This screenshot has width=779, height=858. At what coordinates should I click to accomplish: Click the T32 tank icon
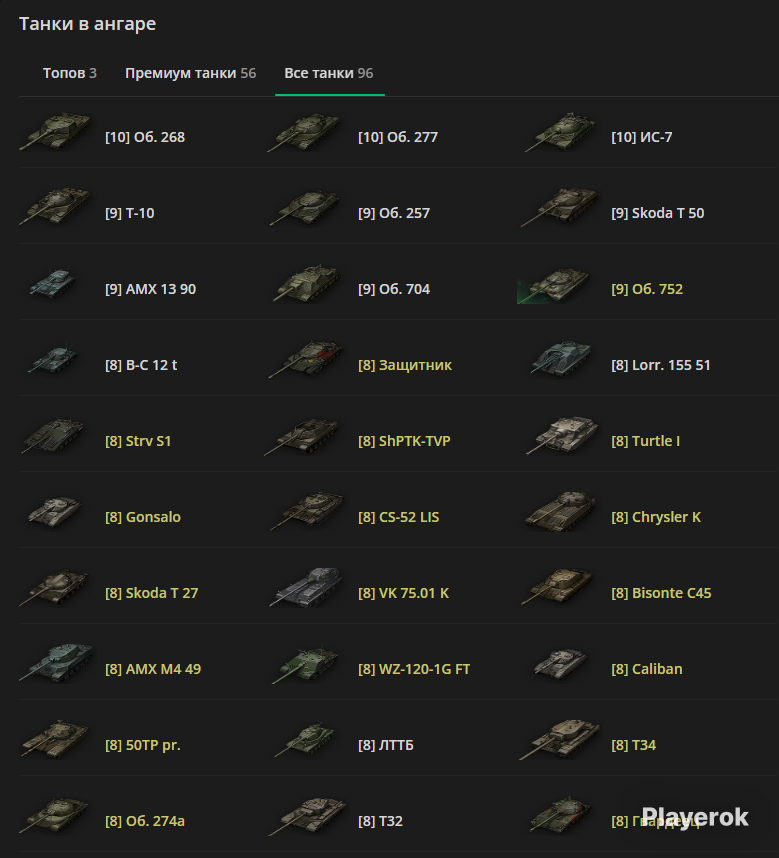(x=307, y=816)
